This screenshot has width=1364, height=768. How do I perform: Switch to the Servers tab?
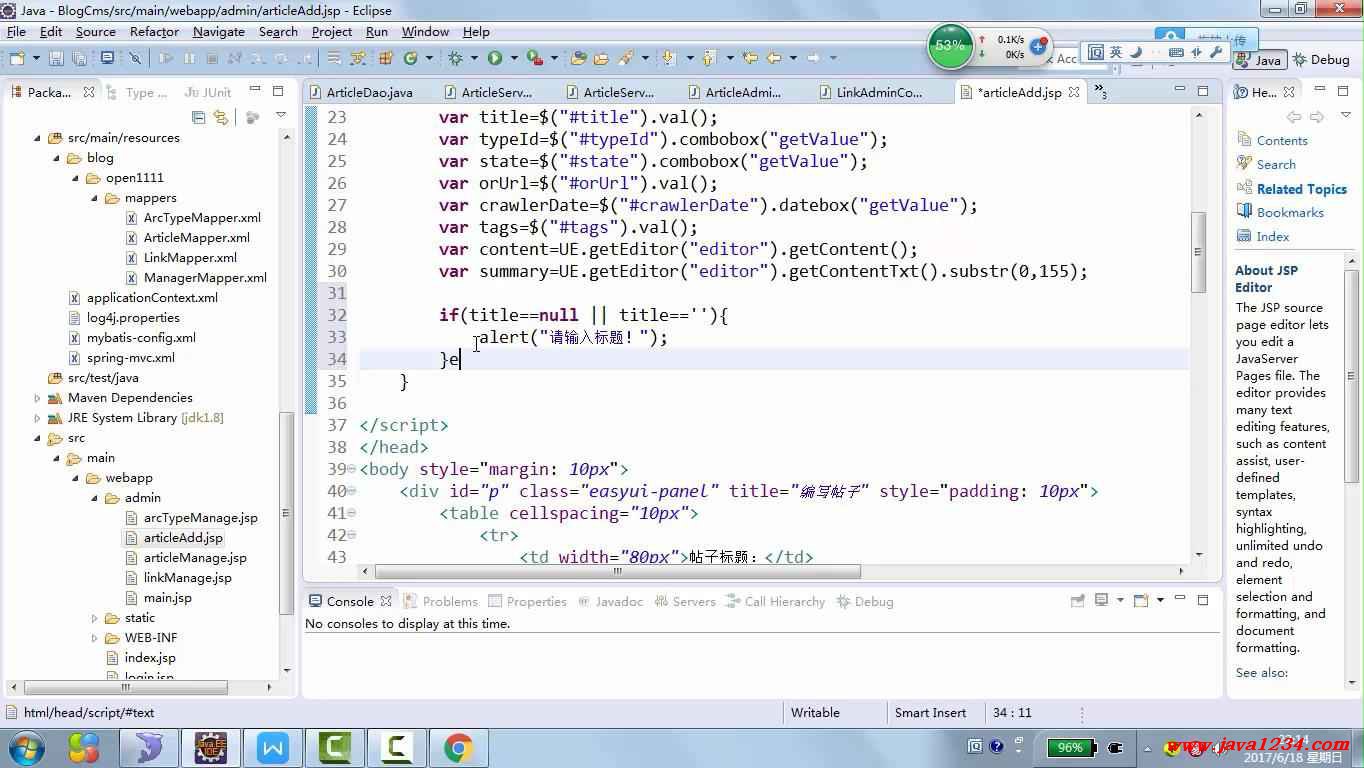pyautogui.click(x=684, y=601)
